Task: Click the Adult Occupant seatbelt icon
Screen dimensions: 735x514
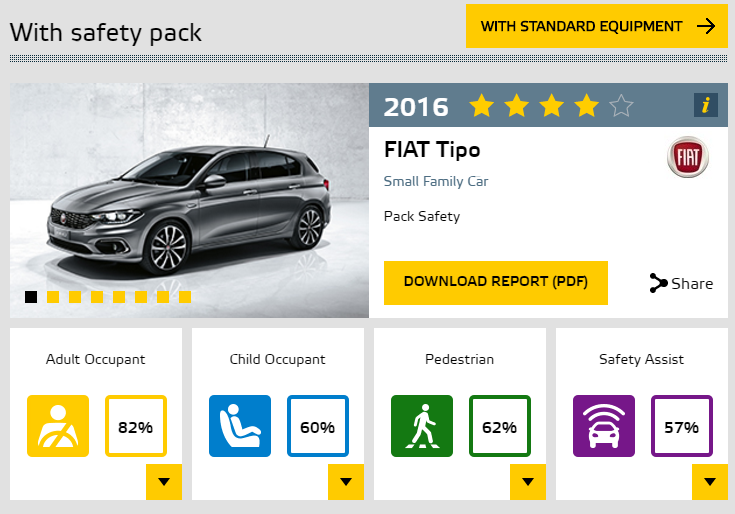Action: click(58, 426)
